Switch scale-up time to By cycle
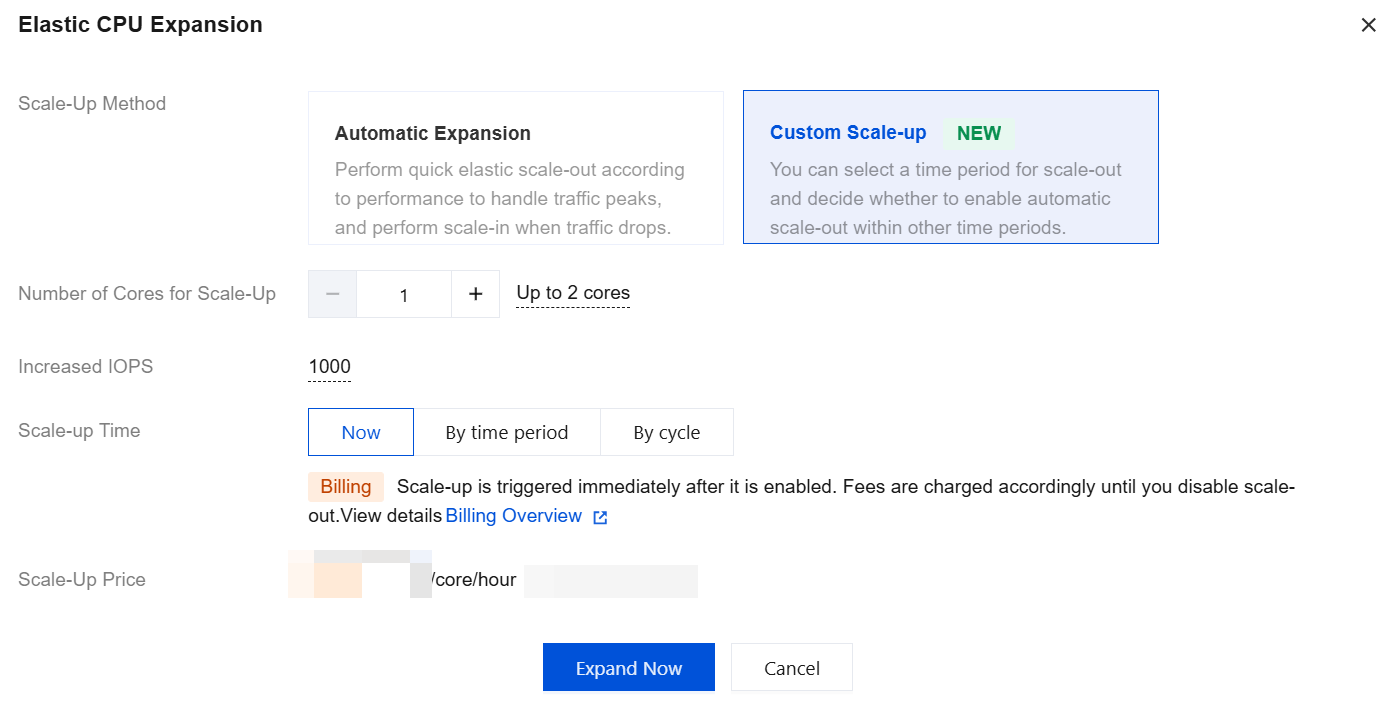Viewport: 1398px width, 701px height. (667, 432)
